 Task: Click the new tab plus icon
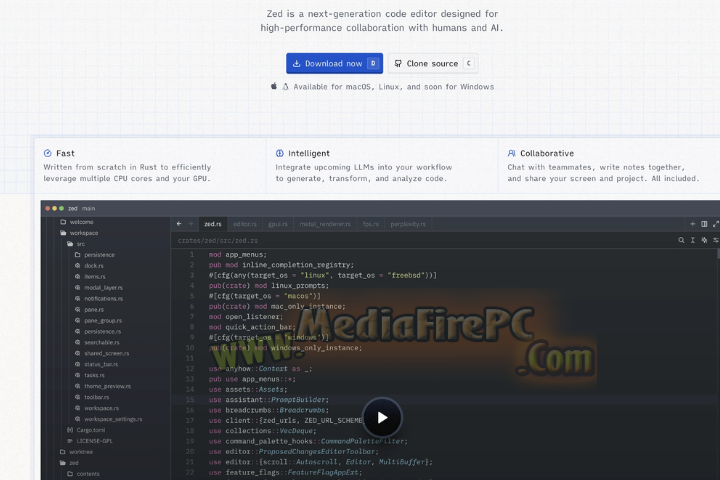point(692,224)
